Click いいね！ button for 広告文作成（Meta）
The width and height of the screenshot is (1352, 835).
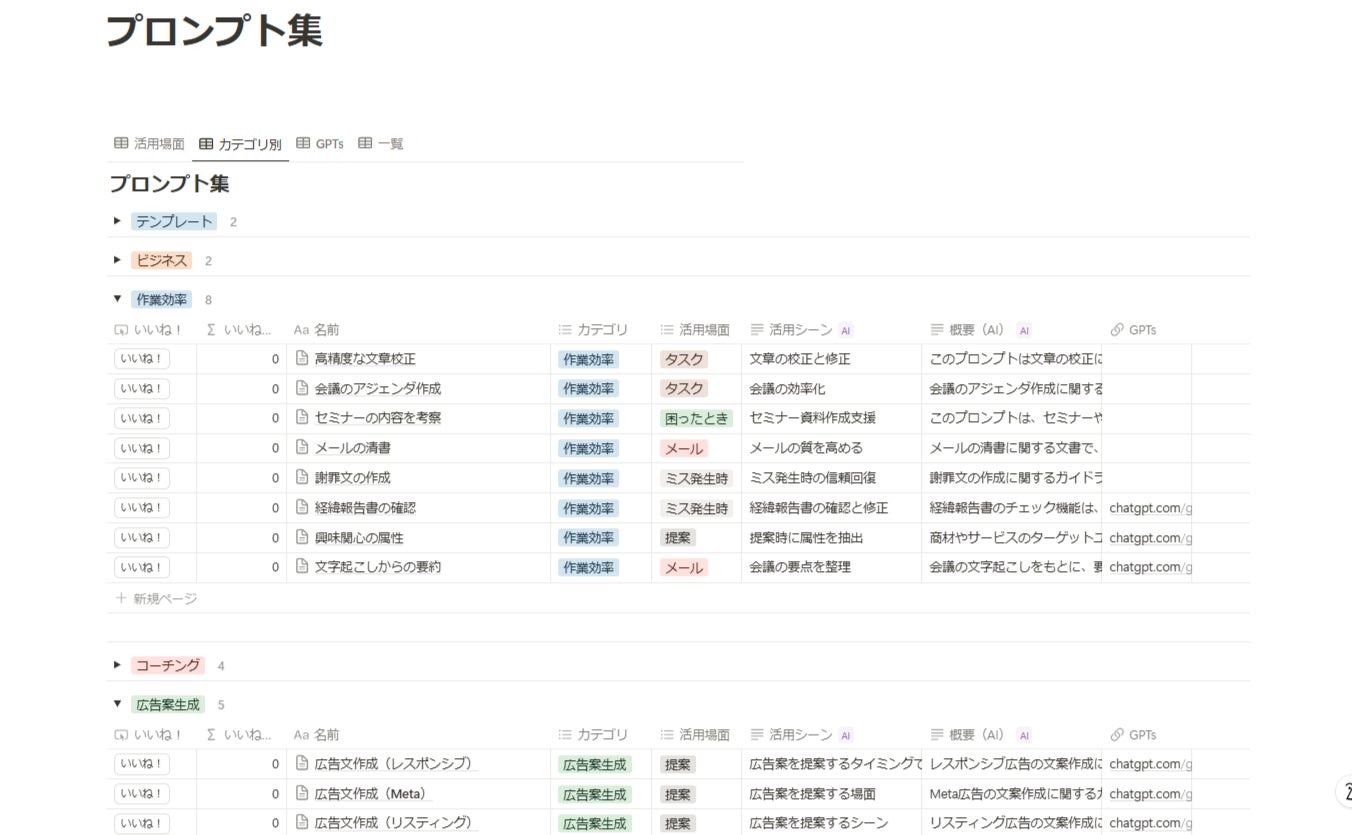(142, 794)
